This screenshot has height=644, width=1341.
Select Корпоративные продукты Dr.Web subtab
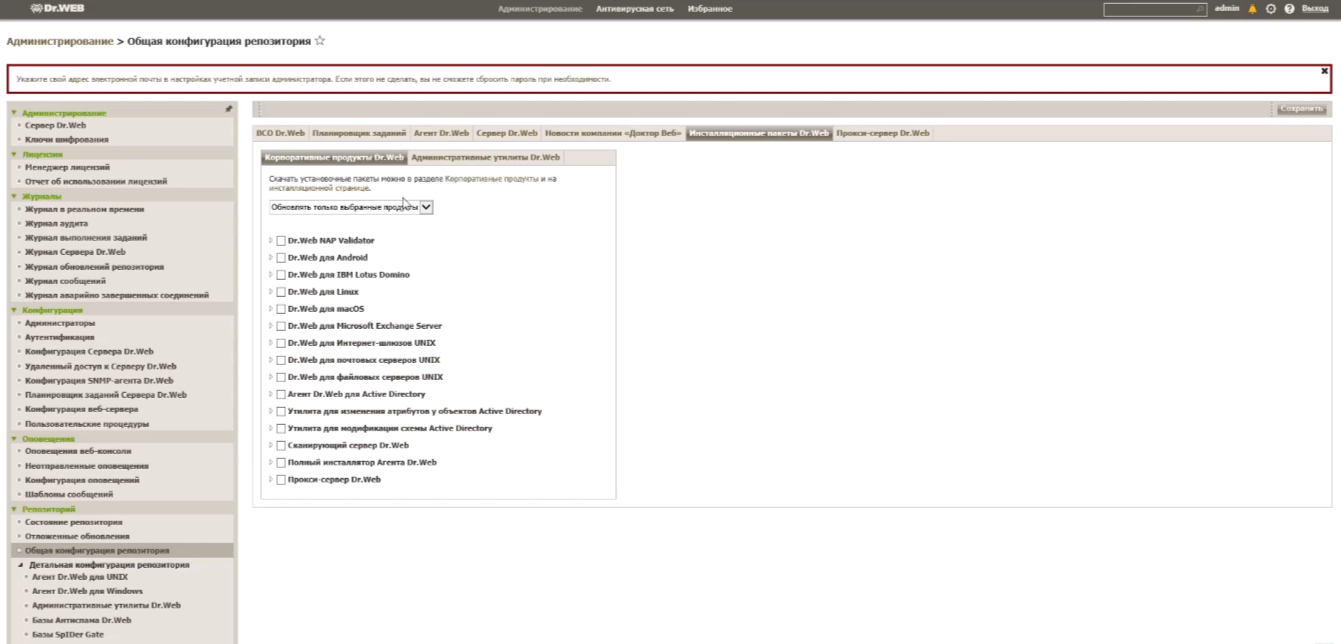point(334,158)
